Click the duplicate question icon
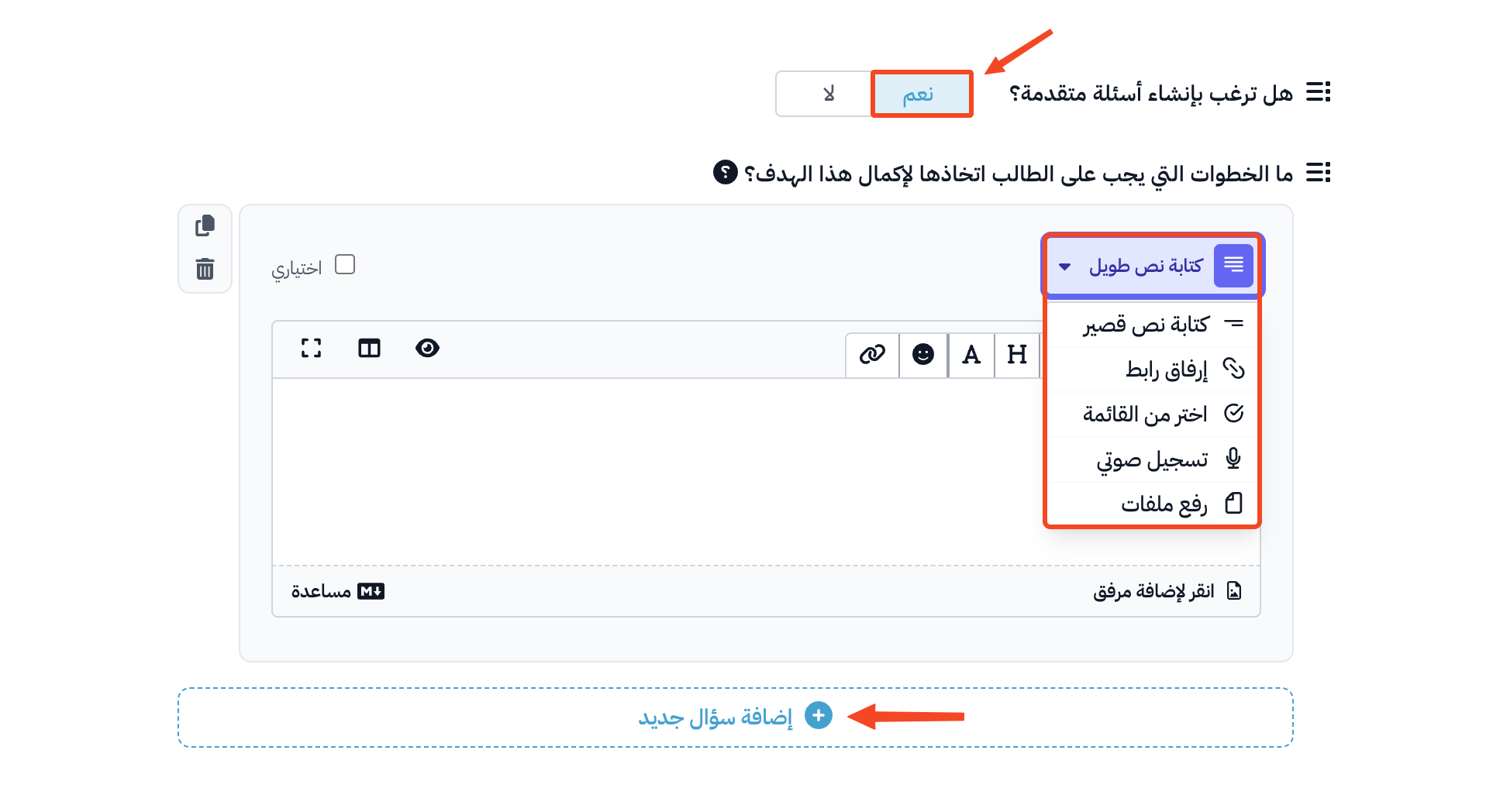Screen dimensions: 1493x812 205,225
